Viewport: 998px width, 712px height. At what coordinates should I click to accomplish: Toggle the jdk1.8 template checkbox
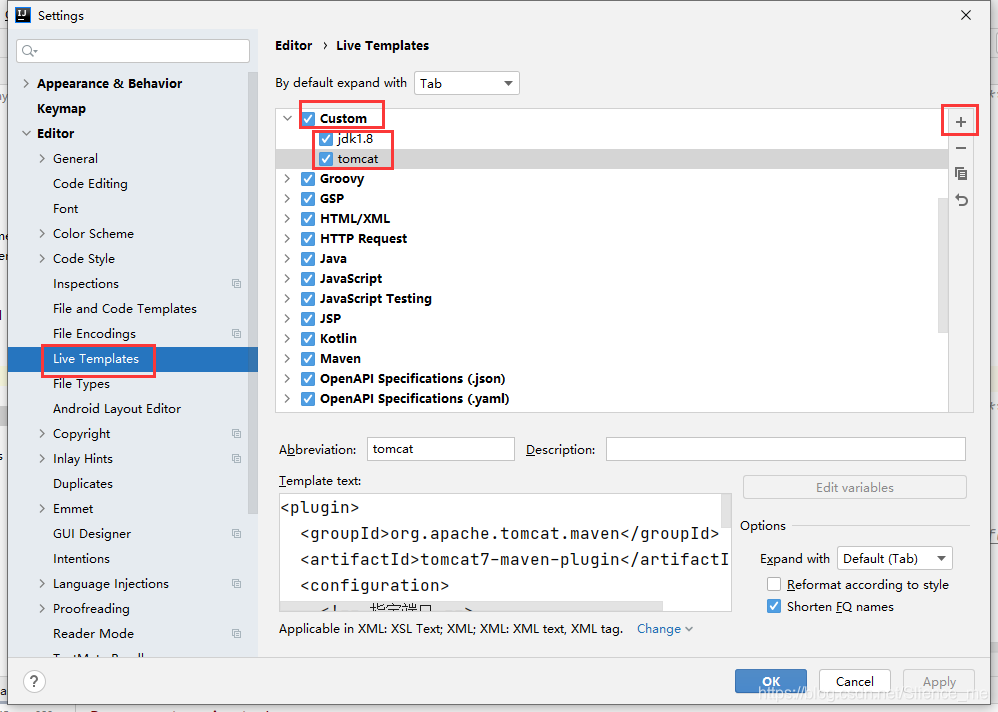tap(326, 139)
